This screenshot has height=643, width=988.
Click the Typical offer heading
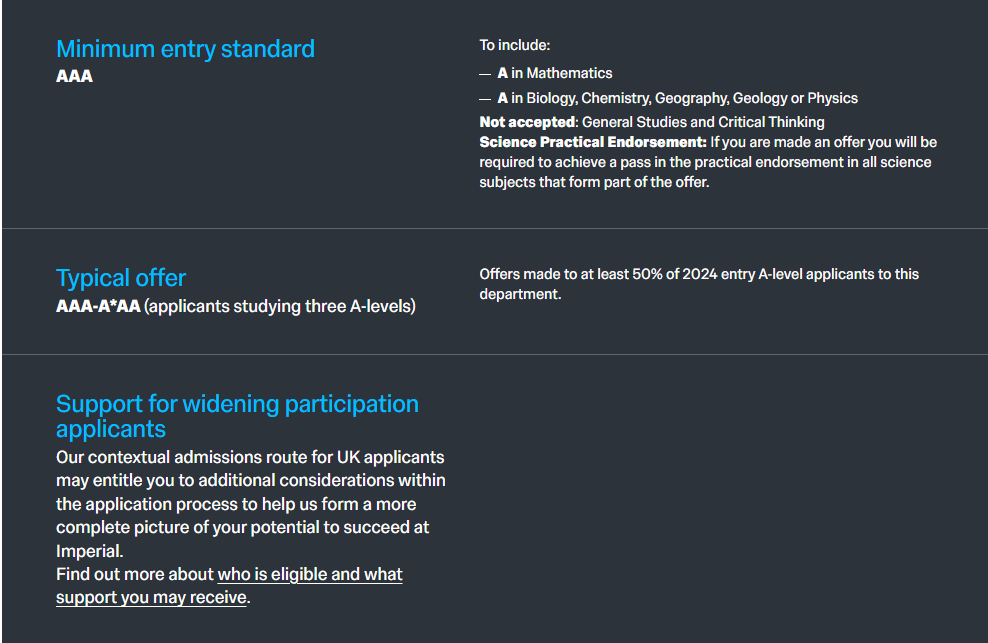click(x=121, y=278)
